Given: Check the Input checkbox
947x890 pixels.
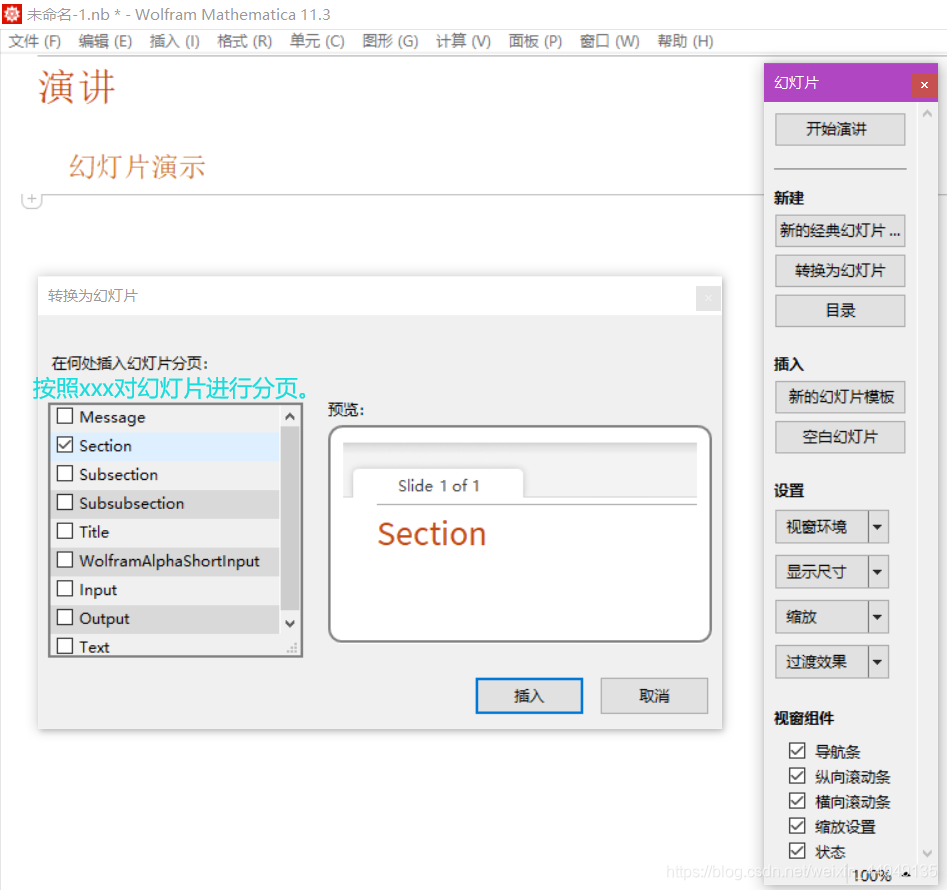Looking at the screenshot, I should coord(65,589).
